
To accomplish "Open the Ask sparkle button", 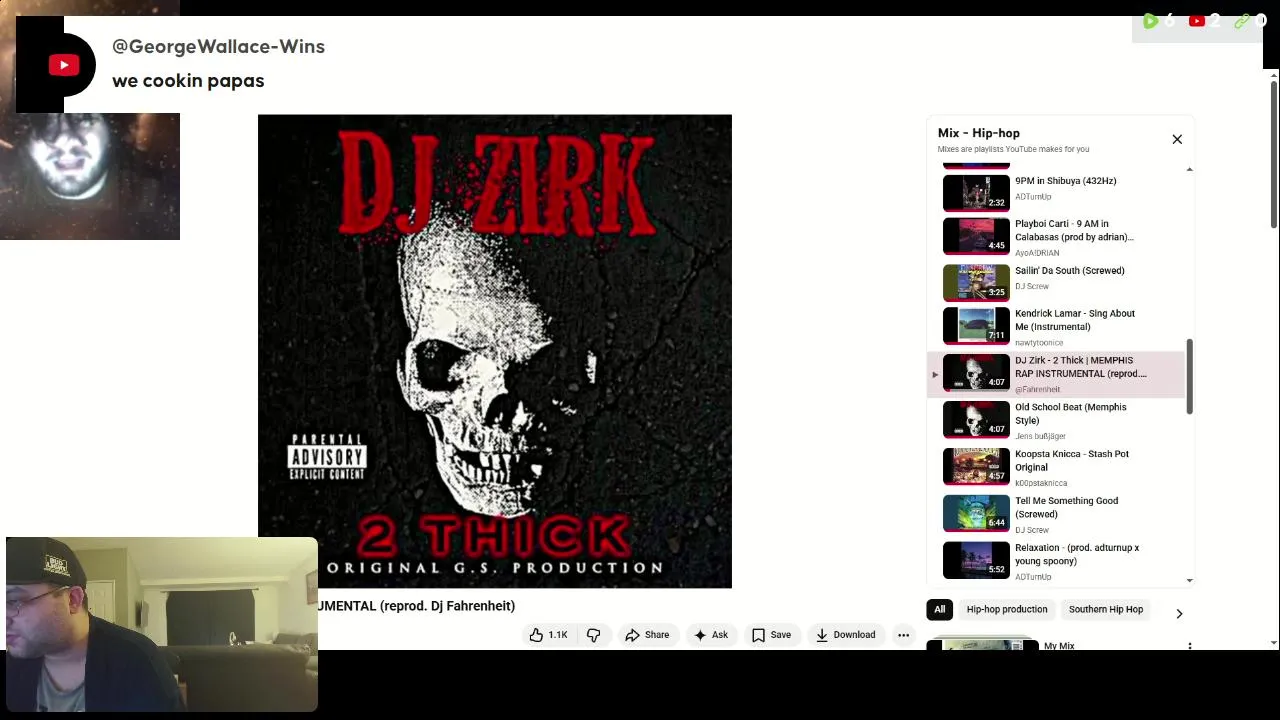I will [711, 635].
